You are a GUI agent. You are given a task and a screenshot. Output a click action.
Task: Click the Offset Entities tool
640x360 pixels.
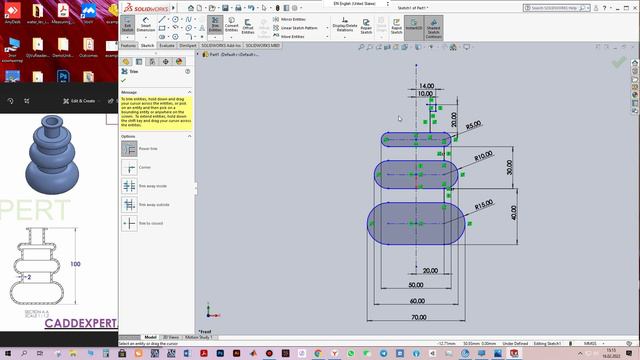coord(248,26)
